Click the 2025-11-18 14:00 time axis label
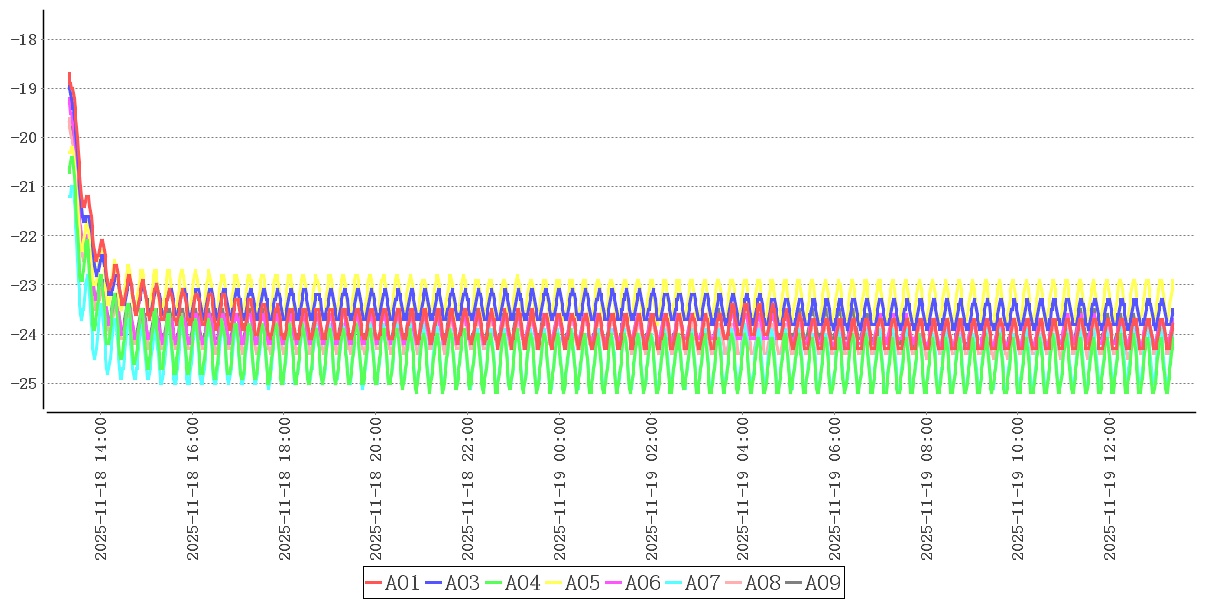Viewport: 1207px width, 600px height. [100, 490]
